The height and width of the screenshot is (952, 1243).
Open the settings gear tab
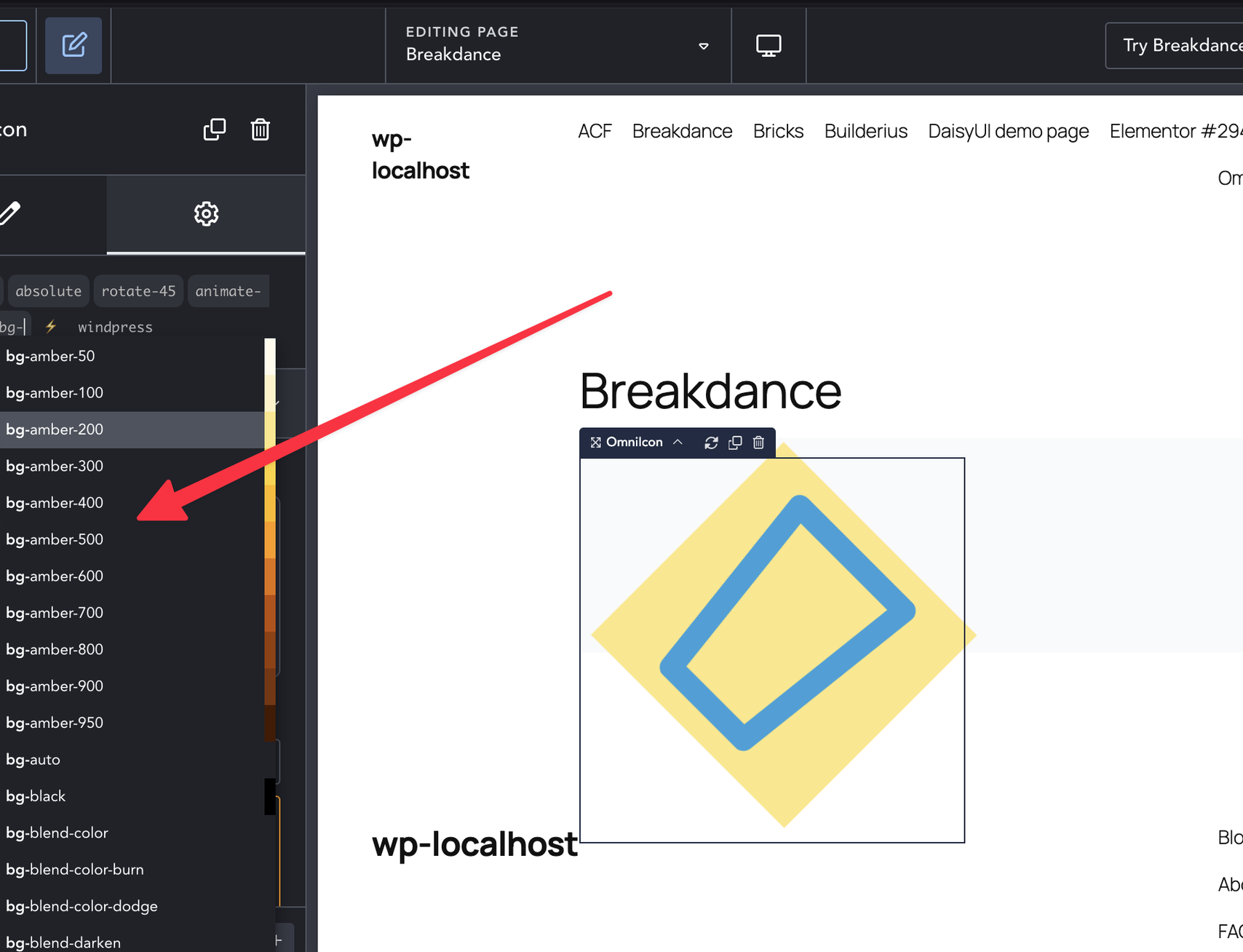coord(206,214)
